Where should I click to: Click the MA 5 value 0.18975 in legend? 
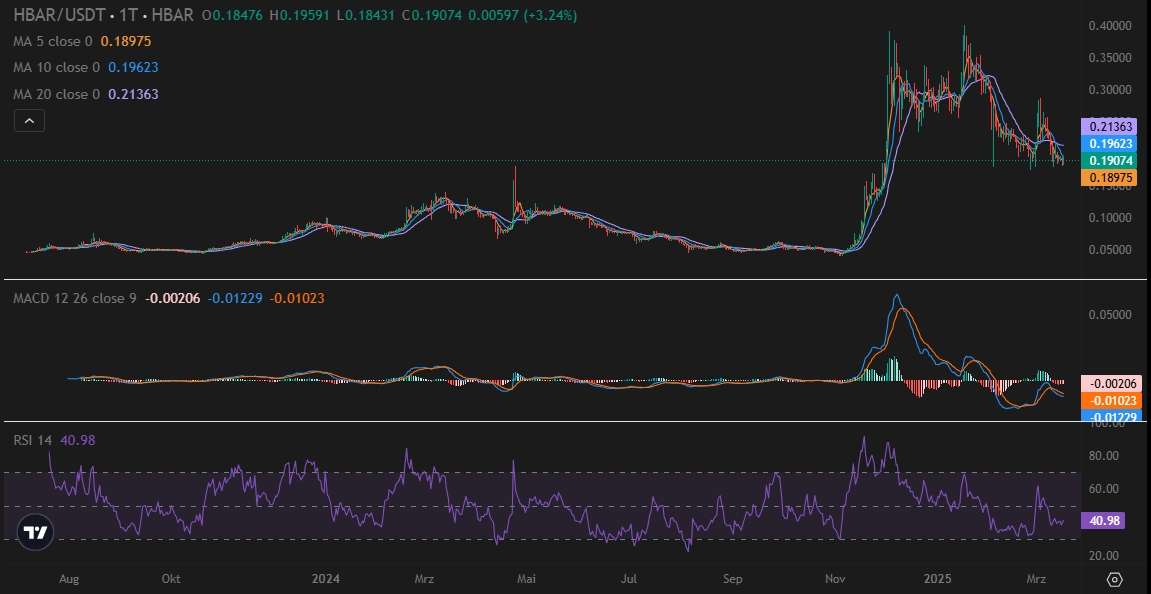coord(126,41)
